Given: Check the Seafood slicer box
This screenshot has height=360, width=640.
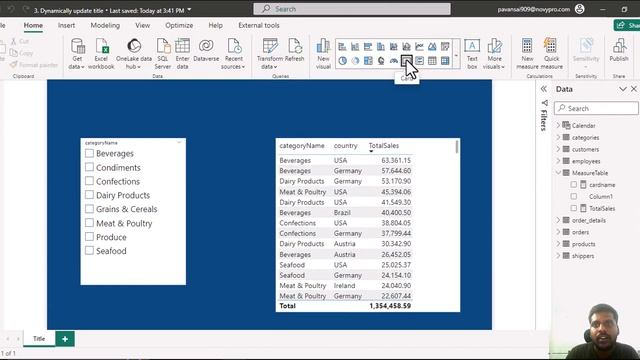Looking at the screenshot, I should coord(89,251).
